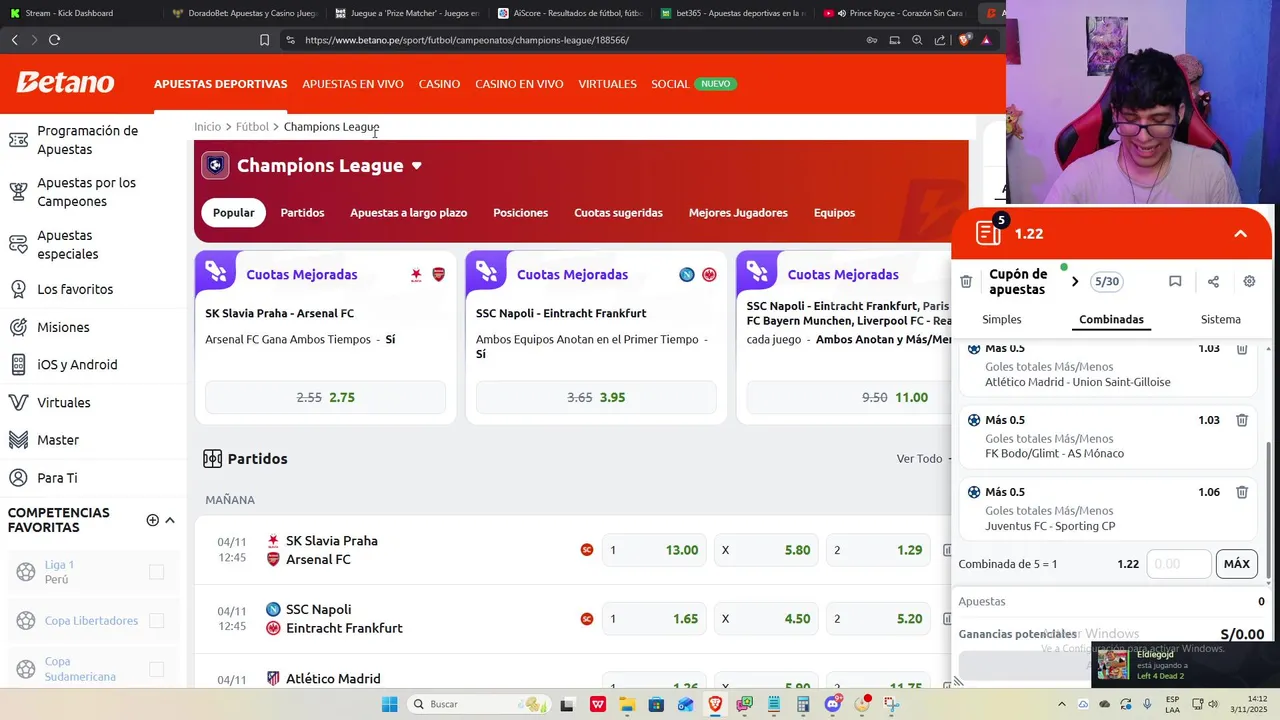Viewport: 1280px width, 720px height.
Task: Select improved odds 3.95 Napoli - Frankfurt
Action: pos(596,397)
